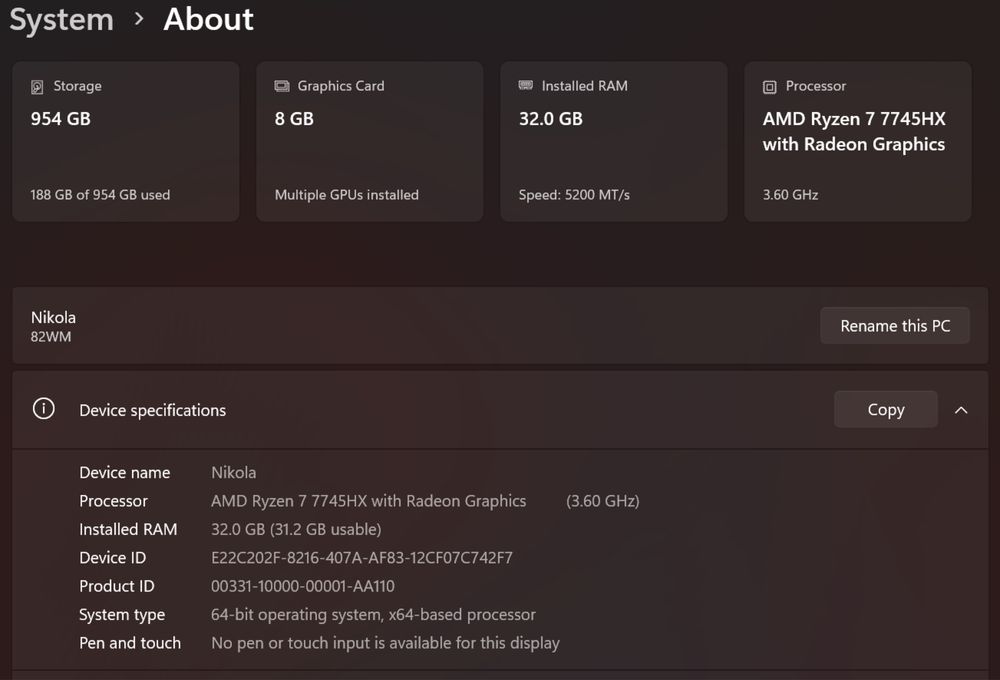Image resolution: width=1000 pixels, height=680 pixels.
Task: Click the Processor chip icon
Action: [x=770, y=87]
